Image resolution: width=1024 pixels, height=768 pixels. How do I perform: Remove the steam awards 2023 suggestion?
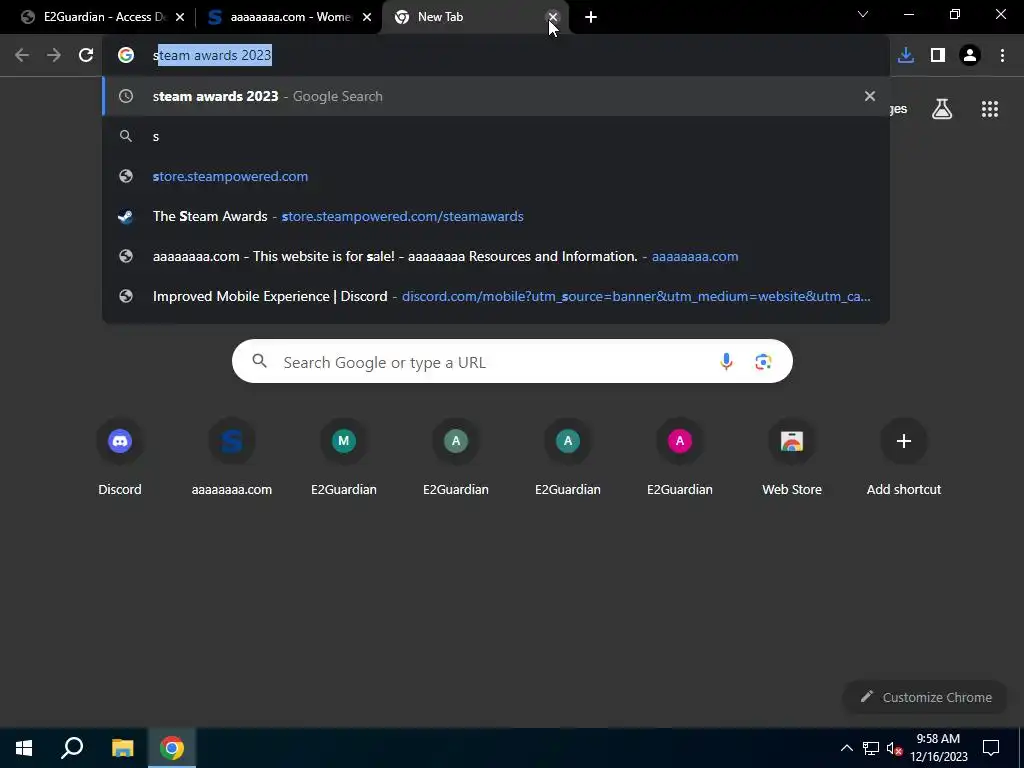point(870,96)
